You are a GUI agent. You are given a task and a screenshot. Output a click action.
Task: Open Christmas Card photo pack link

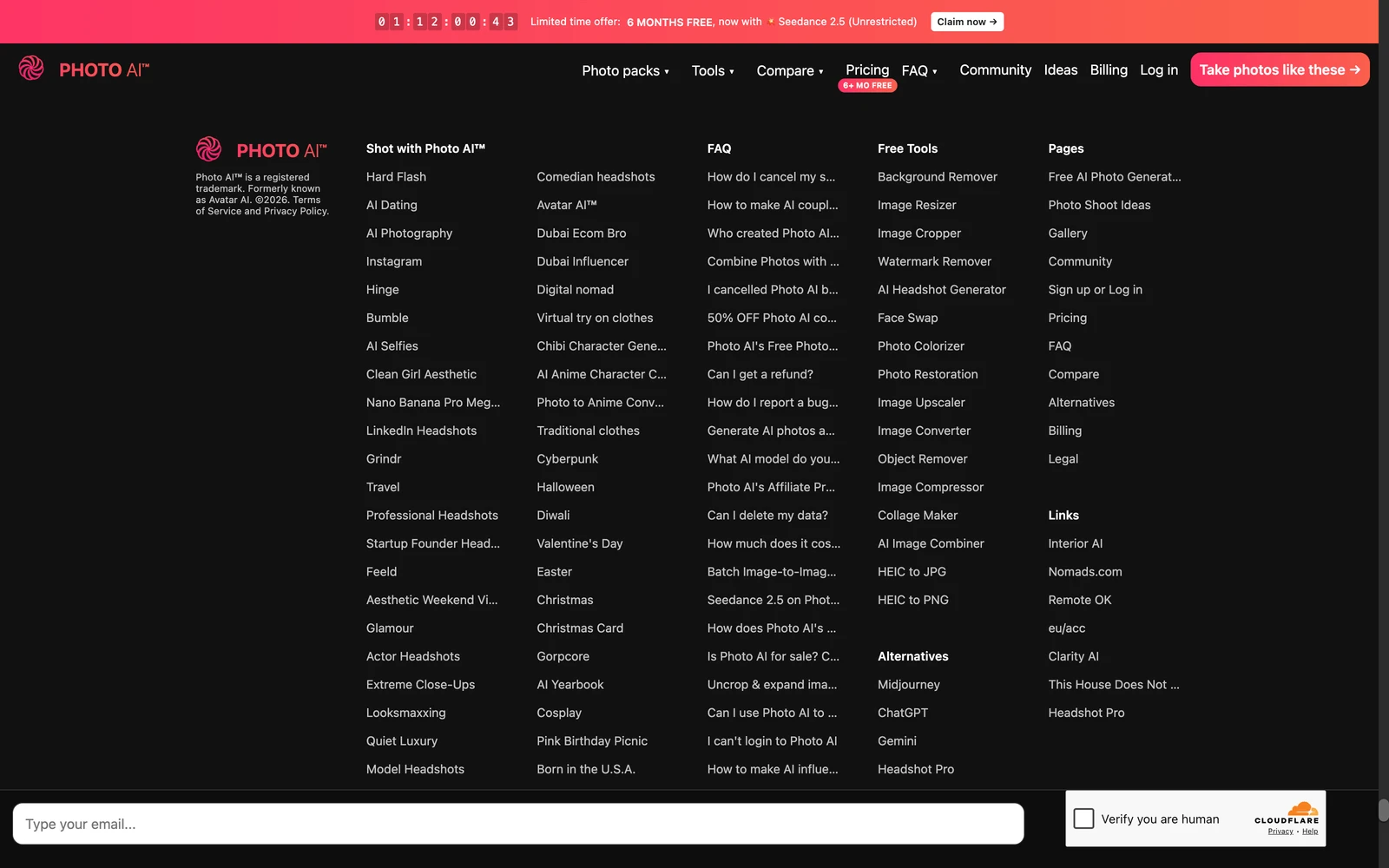point(579,628)
